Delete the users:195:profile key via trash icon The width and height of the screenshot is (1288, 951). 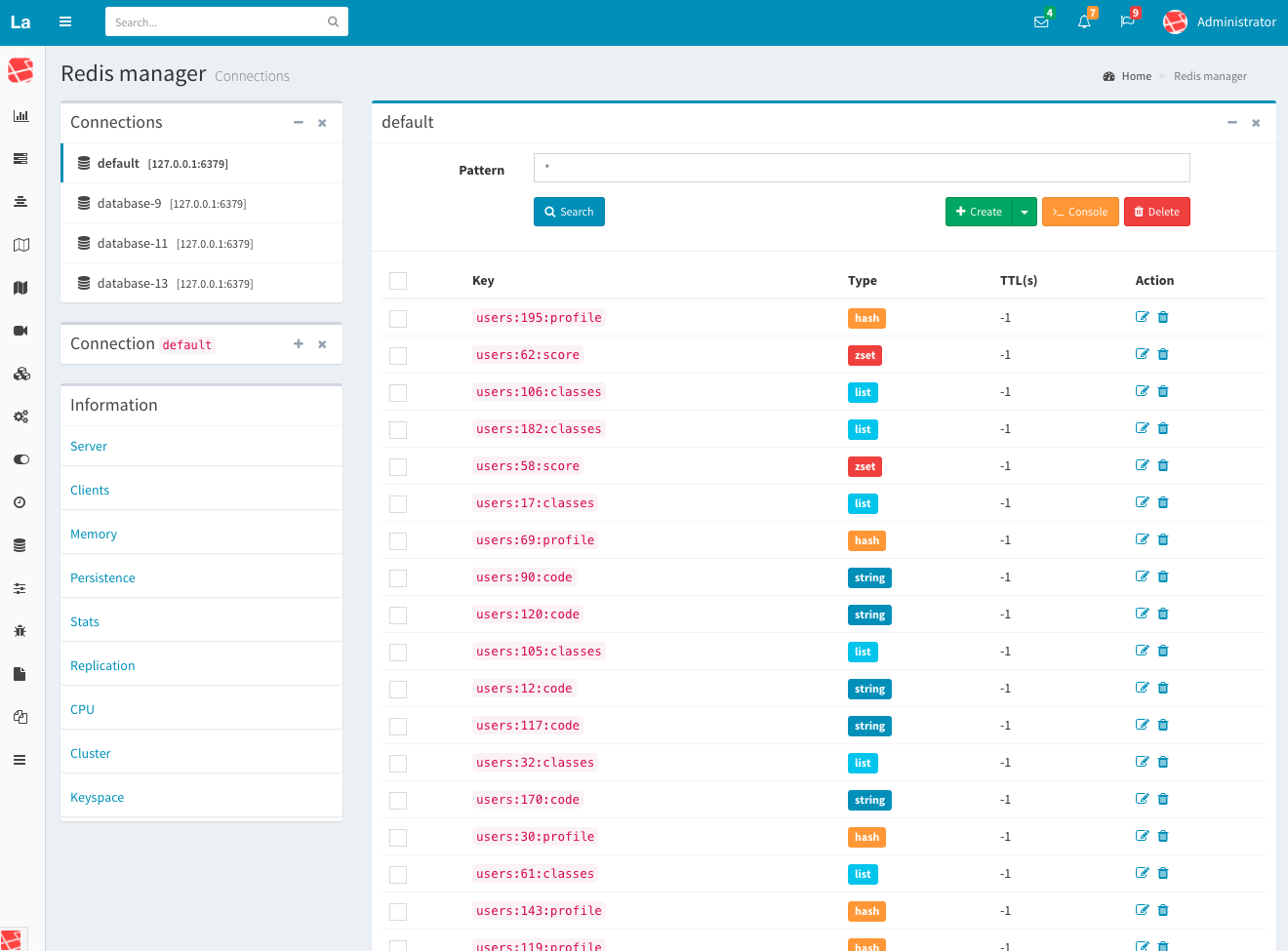point(1163,317)
